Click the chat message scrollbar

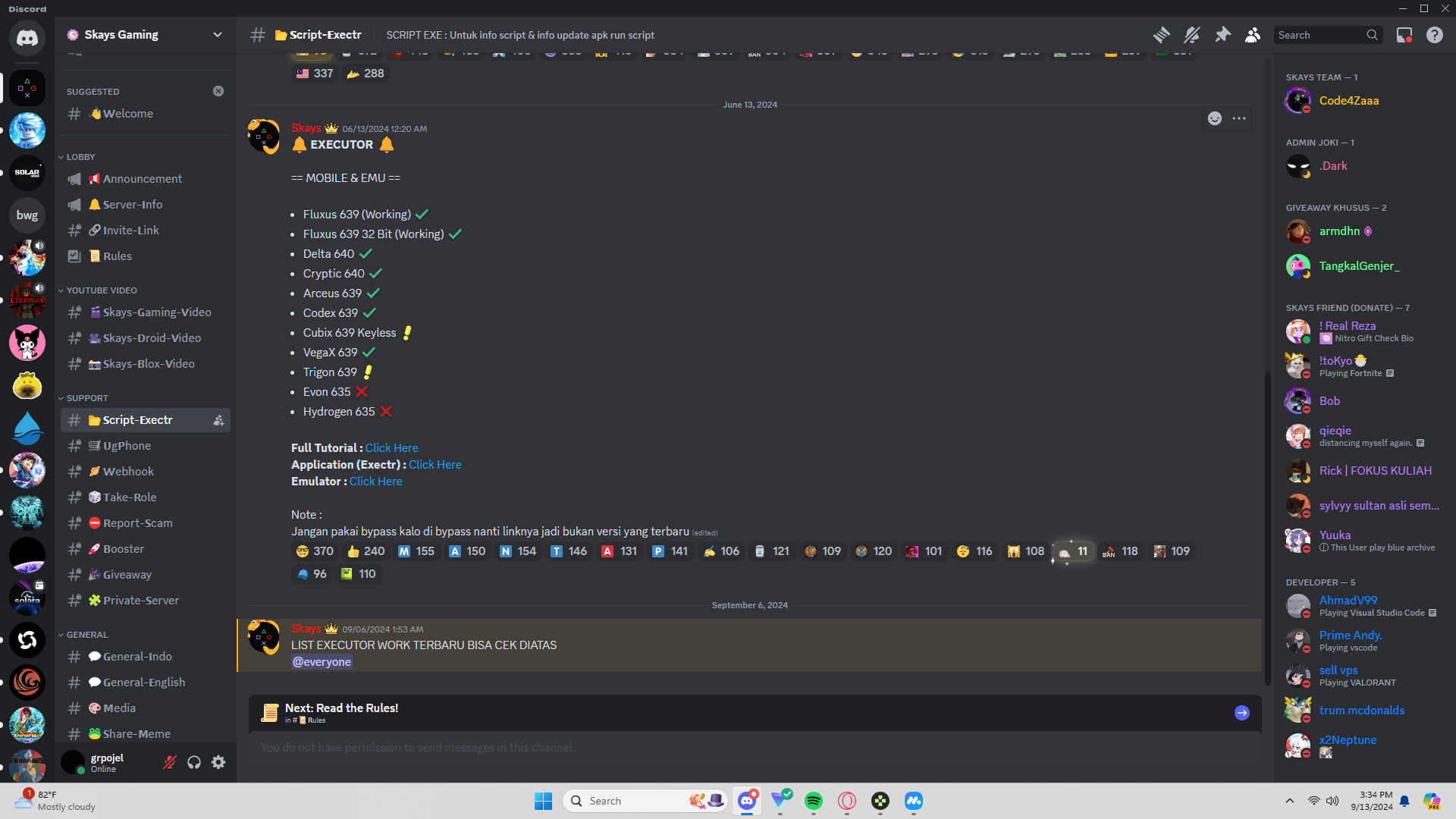coord(1266,530)
